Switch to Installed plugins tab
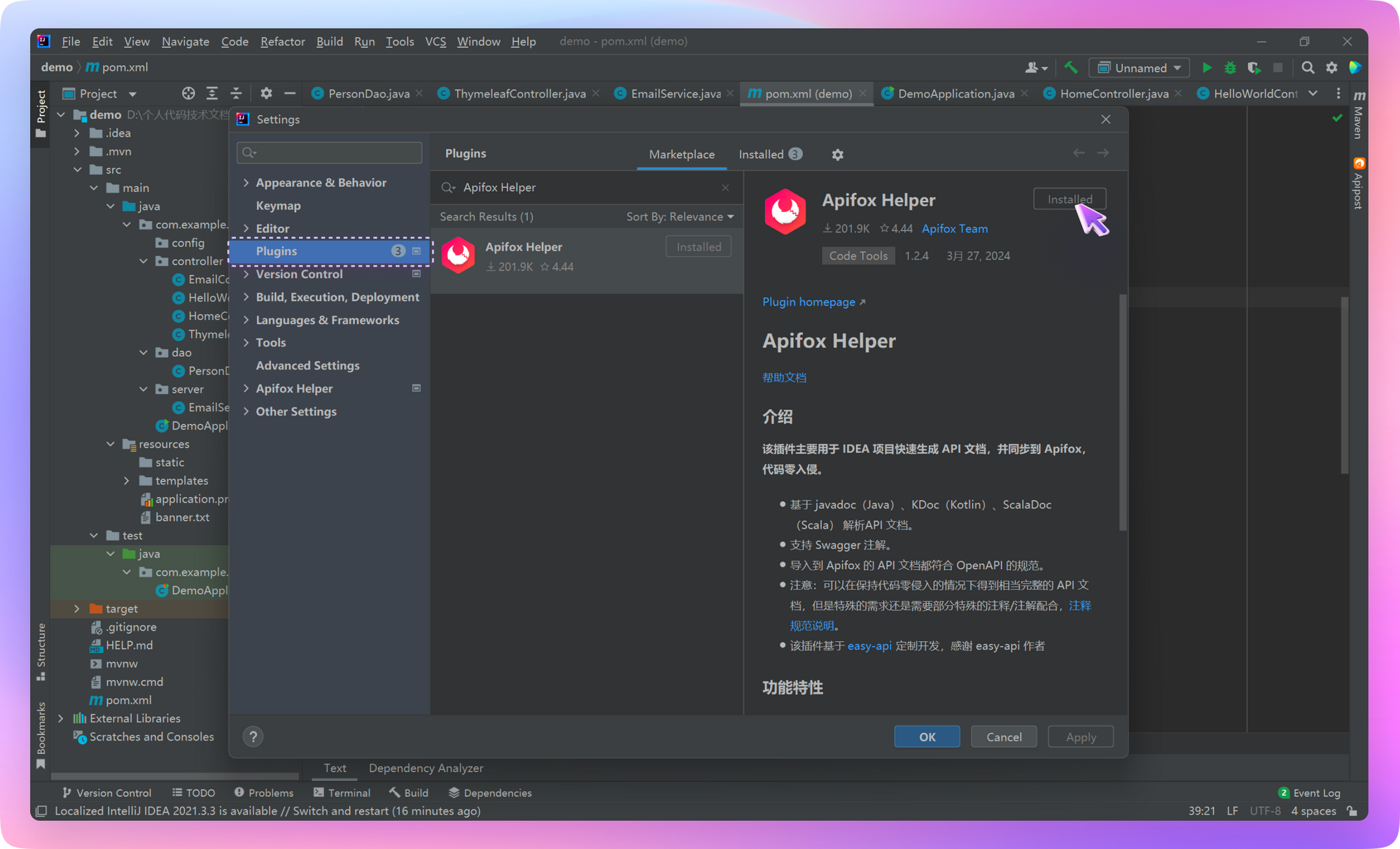This screenshot has height=849, width=1400. pyautogui.click(x=770, y=155)
